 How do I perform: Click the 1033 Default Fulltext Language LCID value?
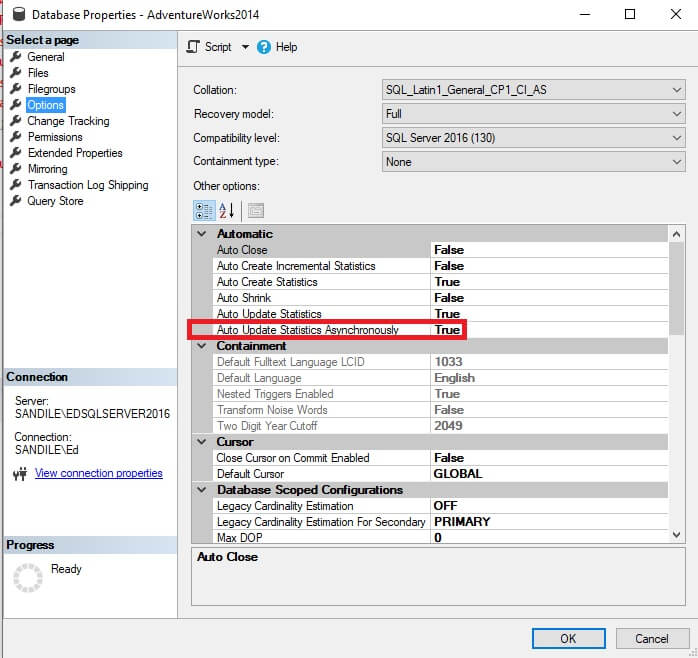449,362
